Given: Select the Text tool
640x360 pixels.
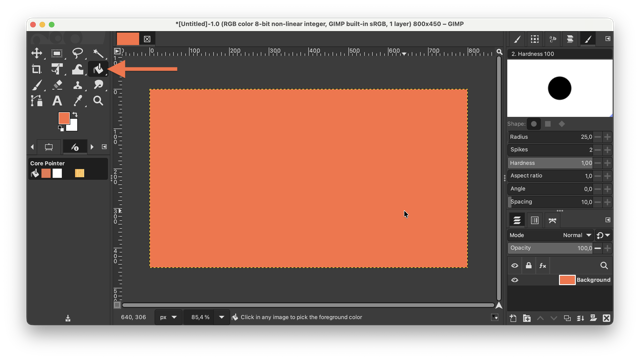Looking at the screenshot, I should coord(57,101).
